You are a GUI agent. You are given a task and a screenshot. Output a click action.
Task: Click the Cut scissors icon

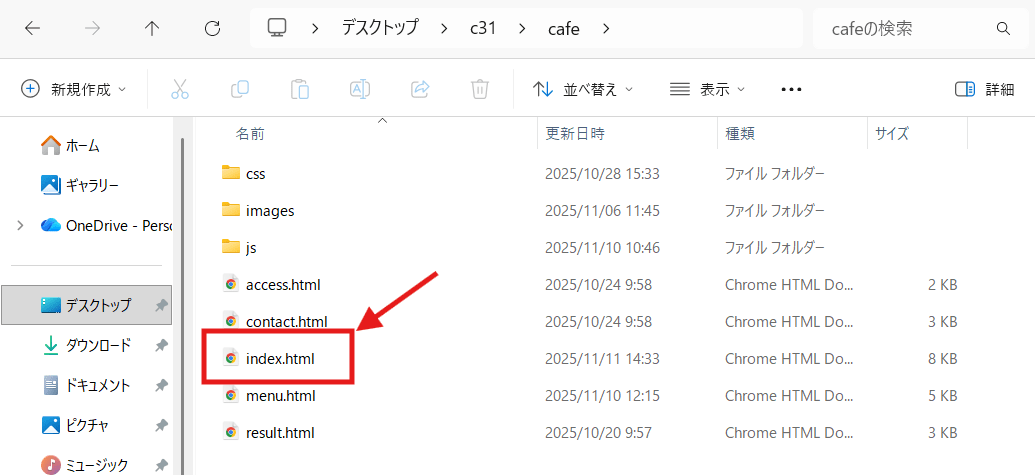(x=180, y=89)
